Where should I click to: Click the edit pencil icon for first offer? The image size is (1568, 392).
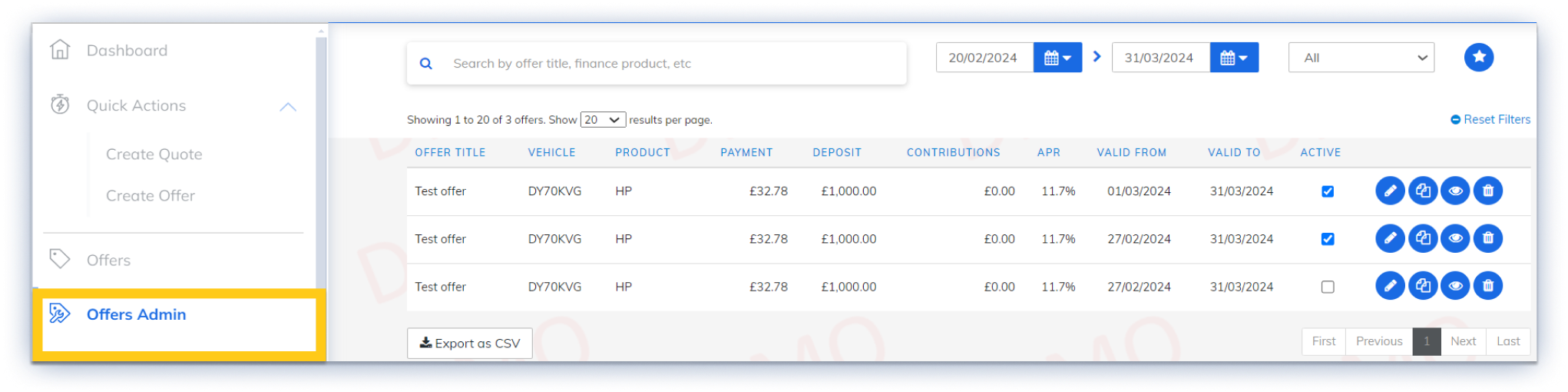click(1389, 191)
